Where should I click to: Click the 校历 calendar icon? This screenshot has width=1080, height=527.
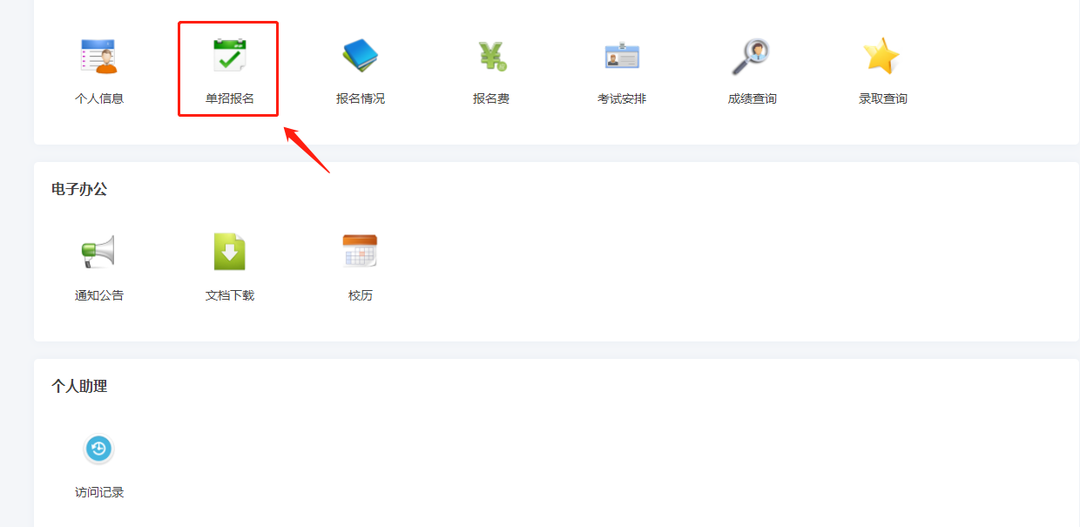click(360, 252)
